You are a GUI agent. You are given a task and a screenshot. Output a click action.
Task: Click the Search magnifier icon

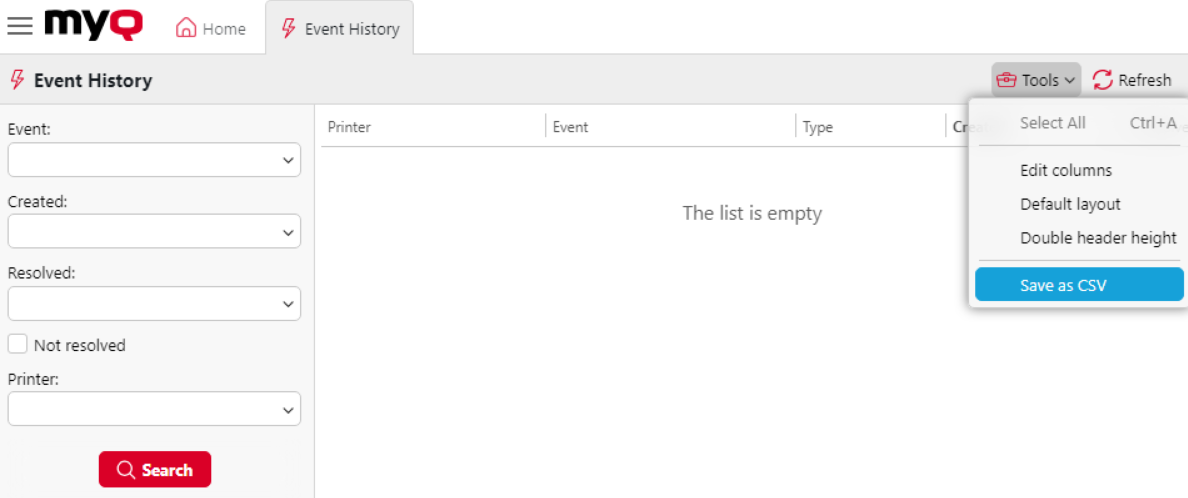(x=126, y=470)
